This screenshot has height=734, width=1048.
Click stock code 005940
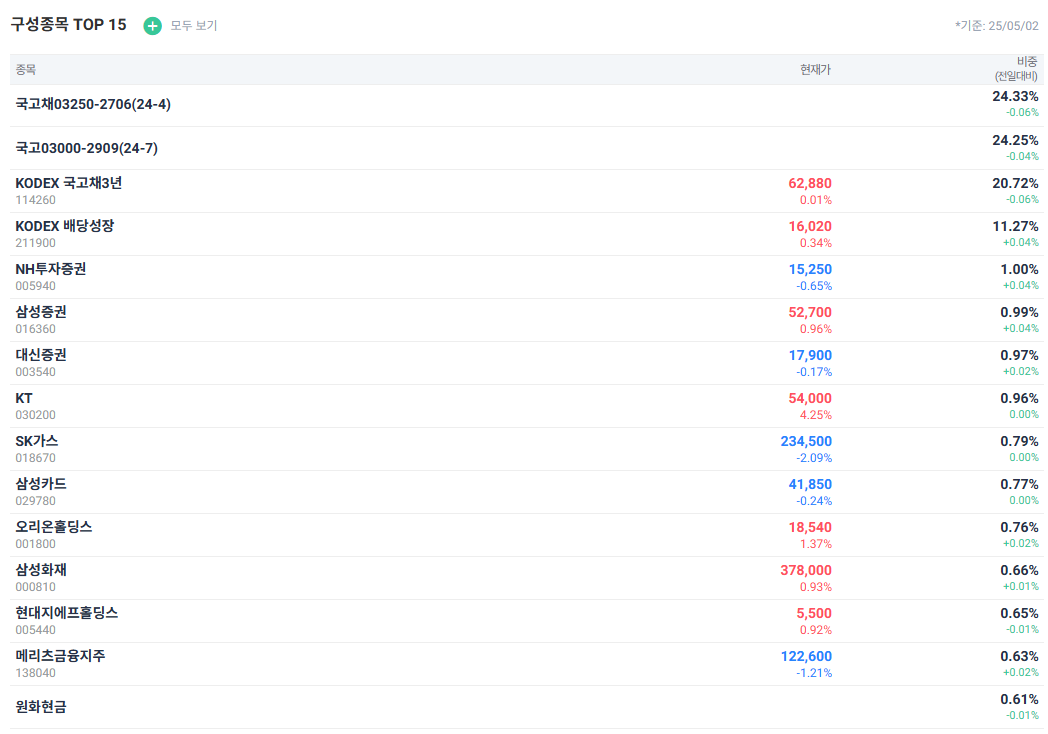[x=35, y=286]
